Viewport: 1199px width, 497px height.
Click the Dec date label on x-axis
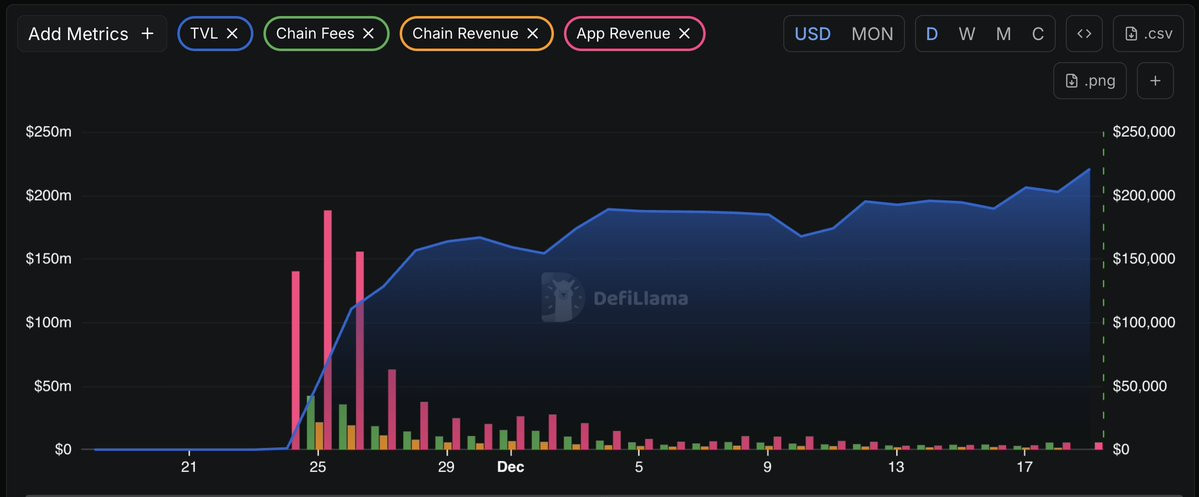[x=510, y=467]
